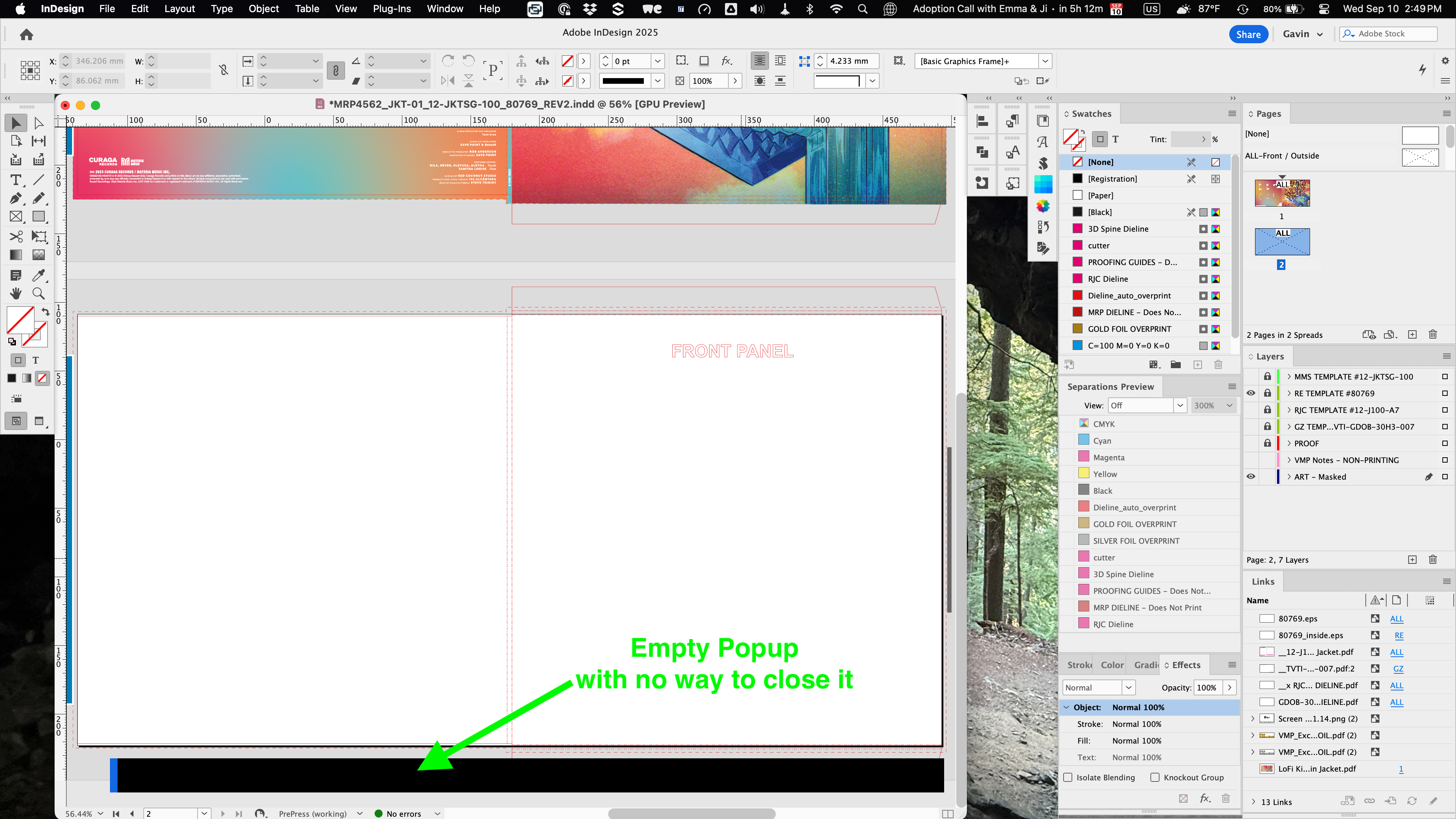Viewport: 1456px width, 819px height.
Task: Select the Type tool in toolbox
Action: (x=15, y=180)
